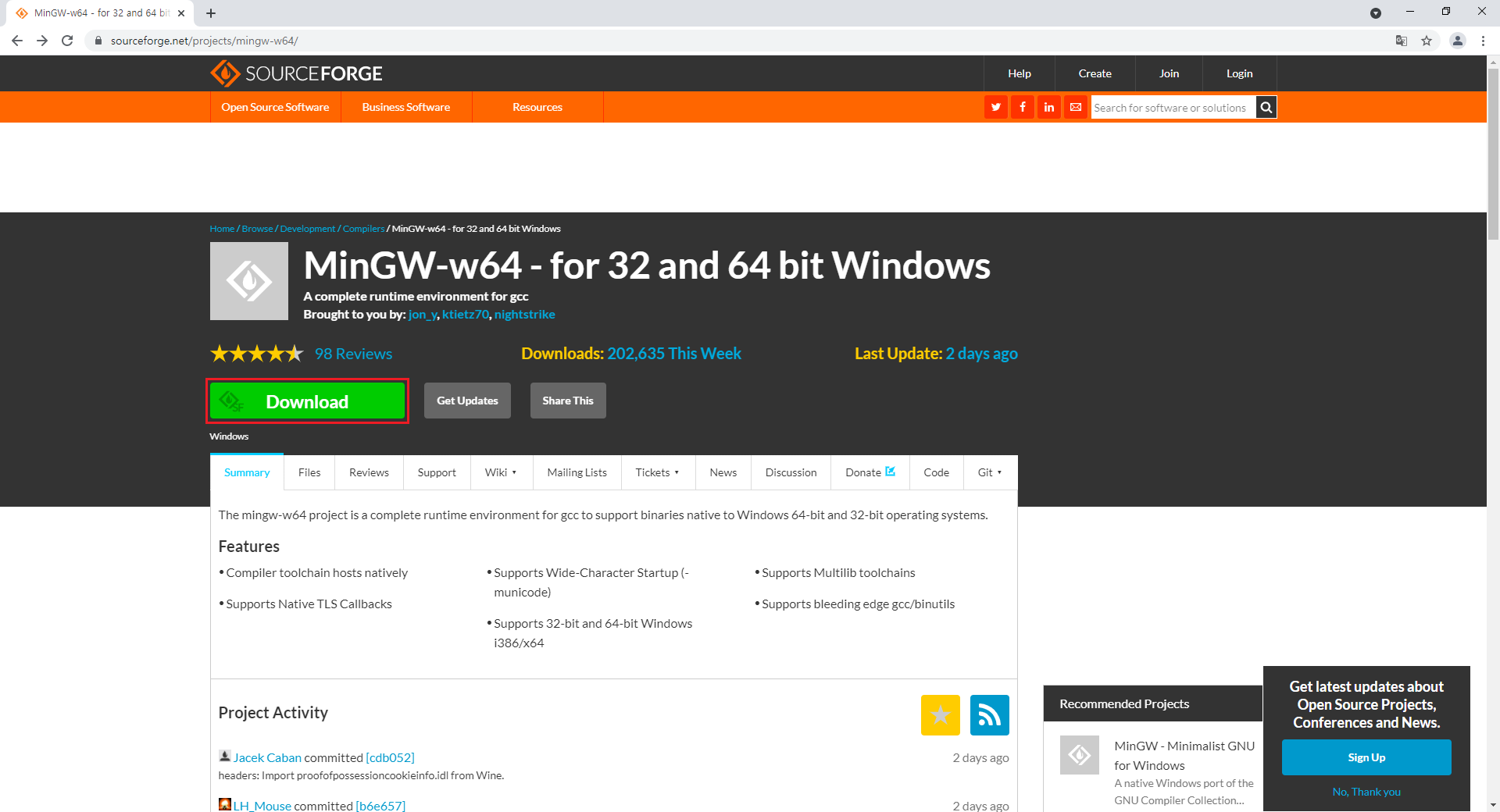This screenshot has height=812, width=1500.
Task: Open a new browser tab
Action: click(x=211, y=13)
